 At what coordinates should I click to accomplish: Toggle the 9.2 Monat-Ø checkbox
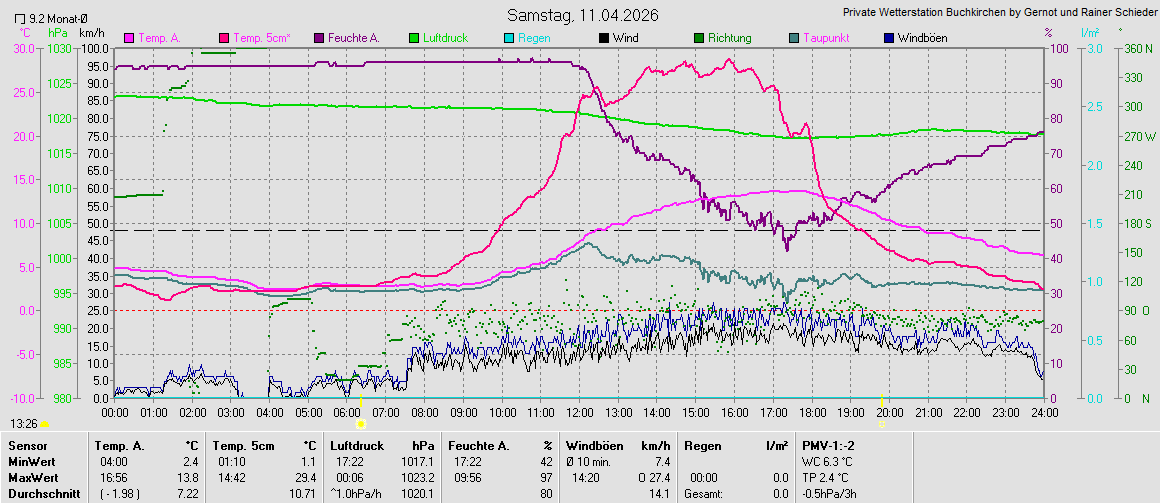21,19
